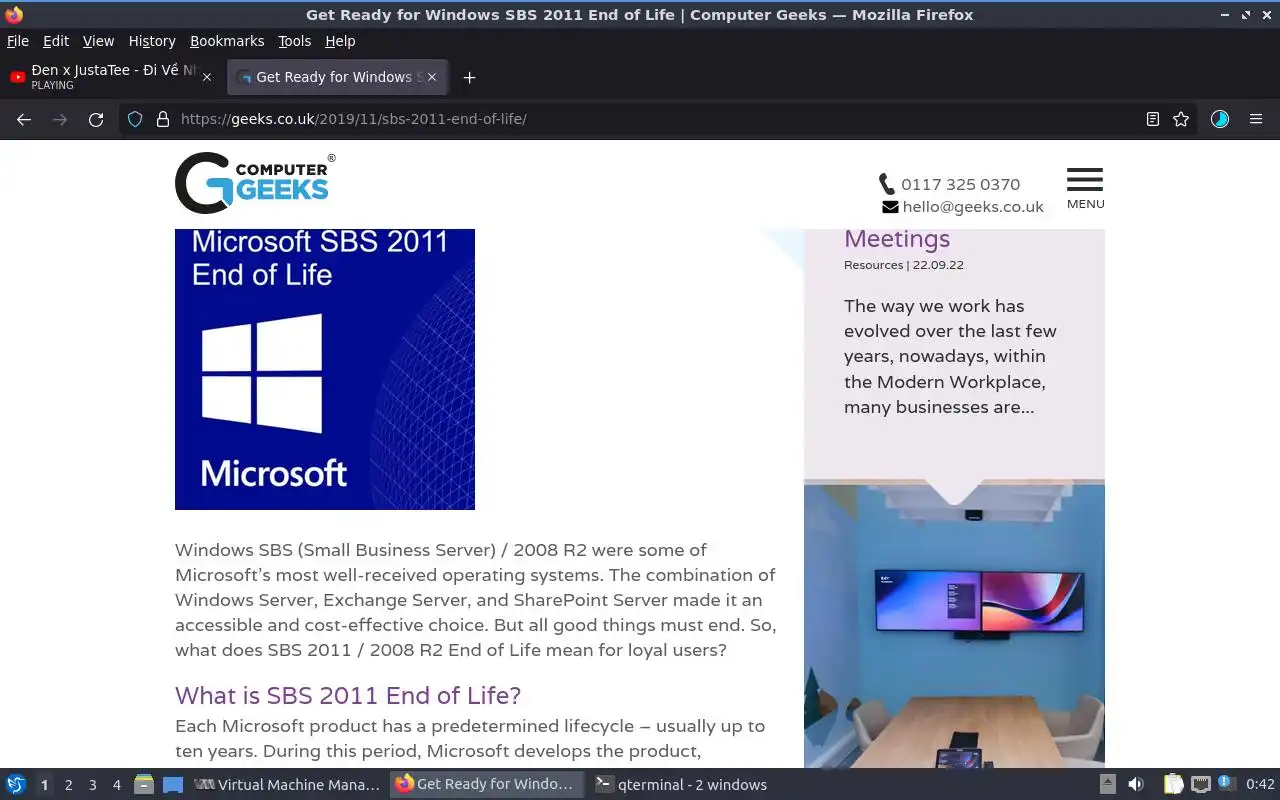The height and width of the screenshot is (800, 1280).
Task: Click the phone icon beside 0117 number
Action: [x=886, y=184]
